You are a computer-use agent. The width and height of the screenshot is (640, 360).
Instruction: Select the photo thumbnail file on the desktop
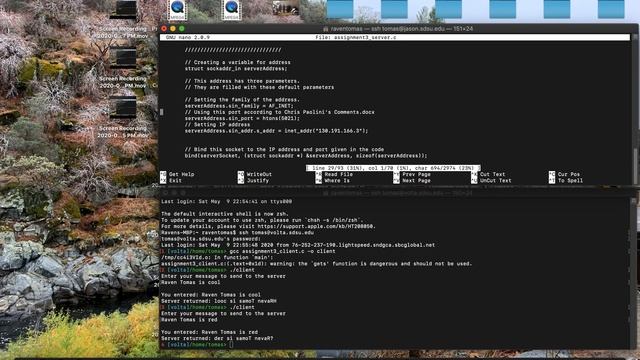[x=286, y=8]
